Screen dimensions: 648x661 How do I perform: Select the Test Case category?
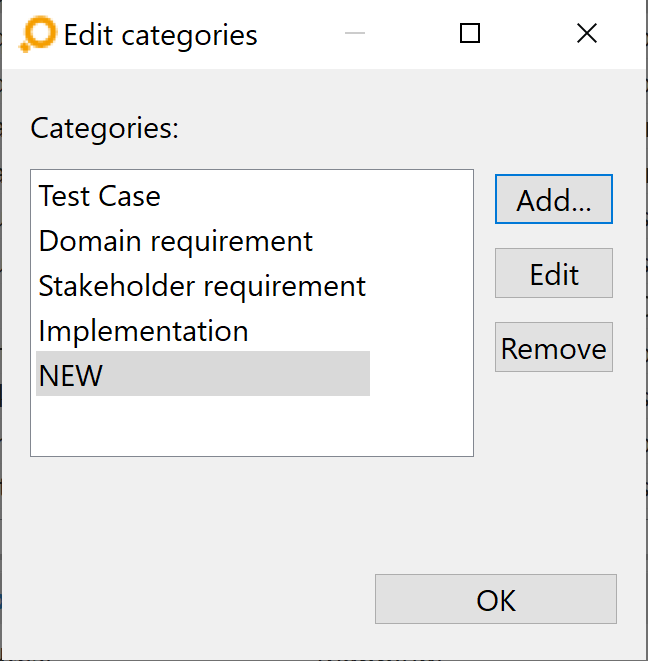coord(99,196)
